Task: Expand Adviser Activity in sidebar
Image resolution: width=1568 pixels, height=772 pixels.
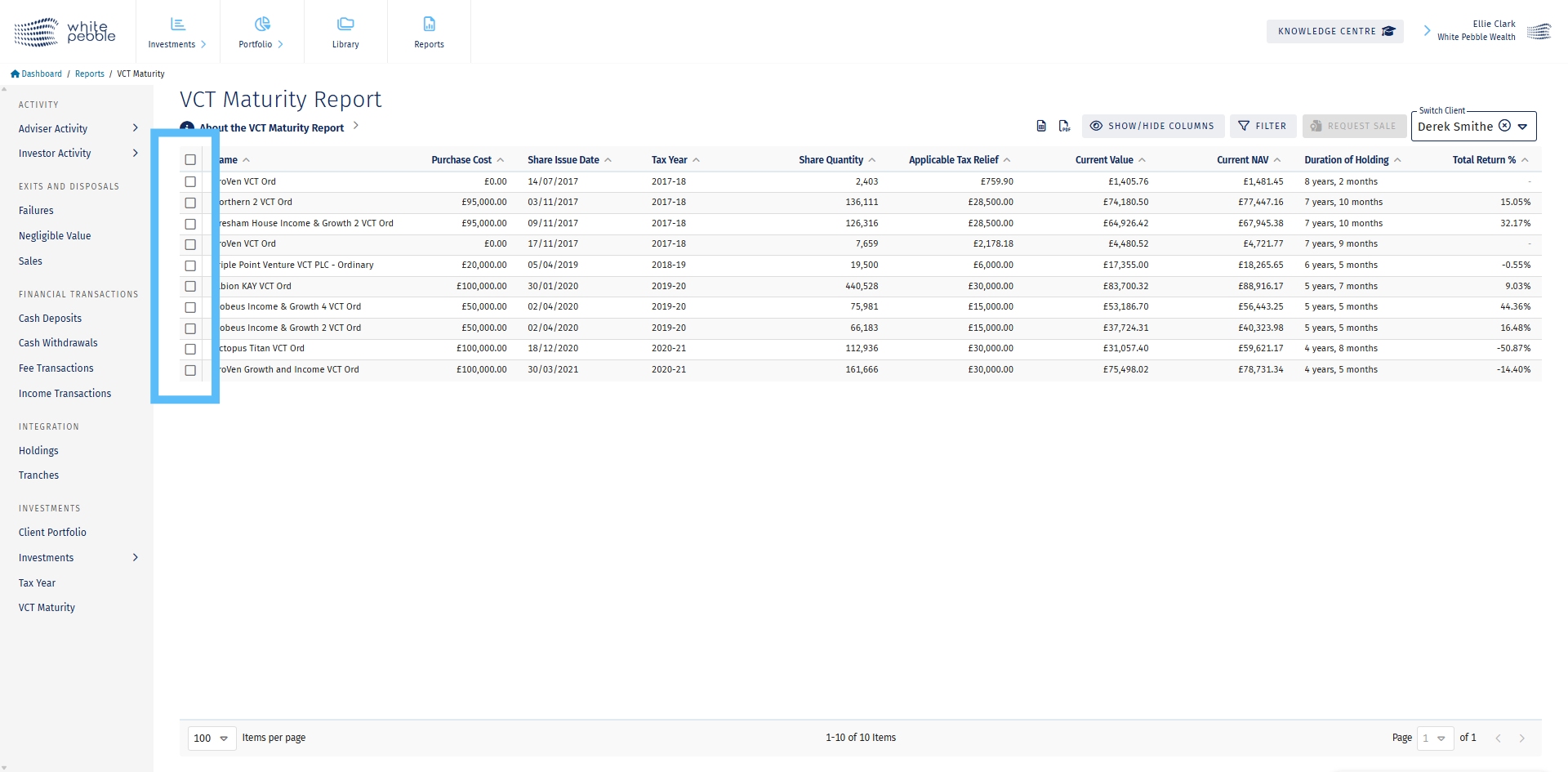Action: [x=136, y=128]
